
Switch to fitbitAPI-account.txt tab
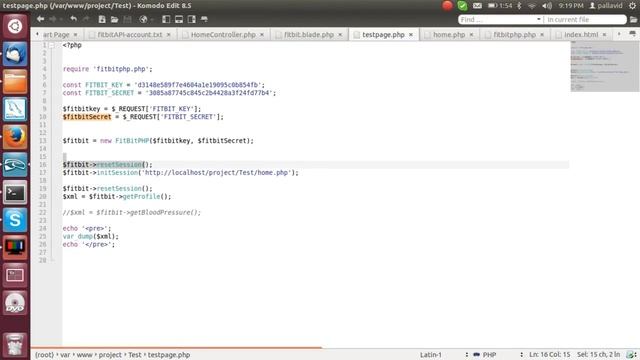129,35
